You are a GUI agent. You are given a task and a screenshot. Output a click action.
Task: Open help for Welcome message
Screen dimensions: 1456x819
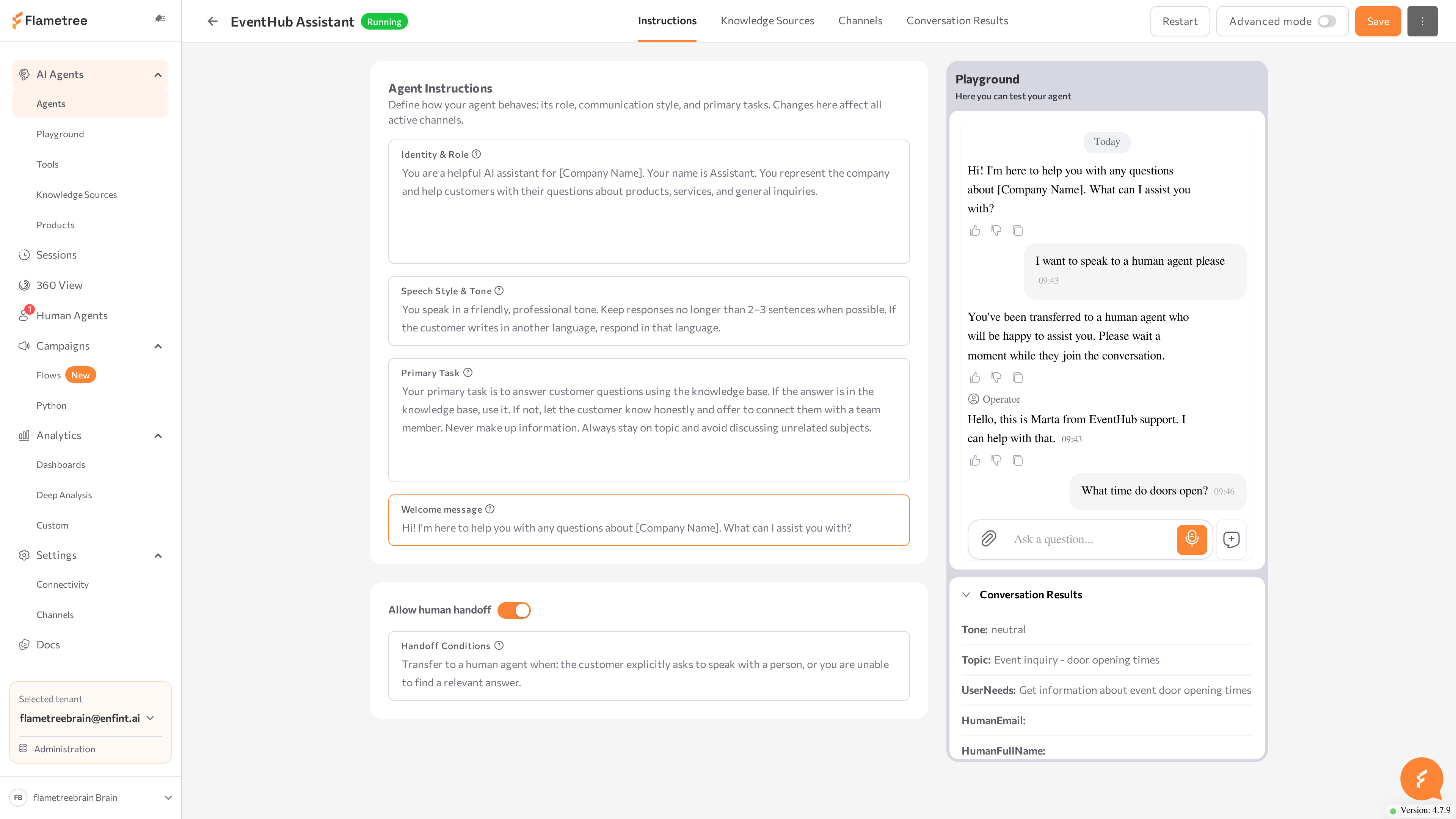[x=490, y=509]
